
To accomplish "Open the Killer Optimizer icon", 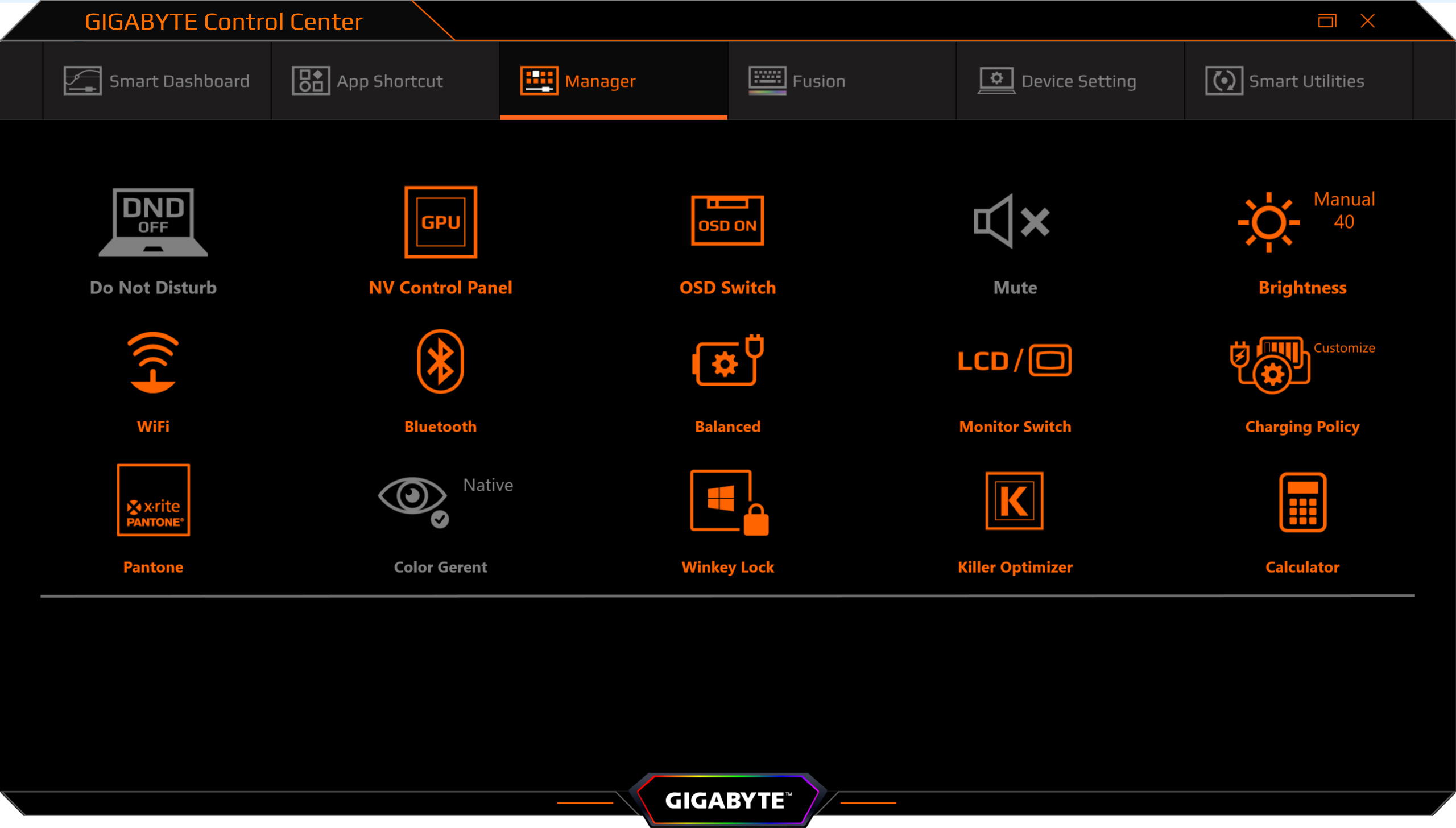I will click(x=1015, y=501).
